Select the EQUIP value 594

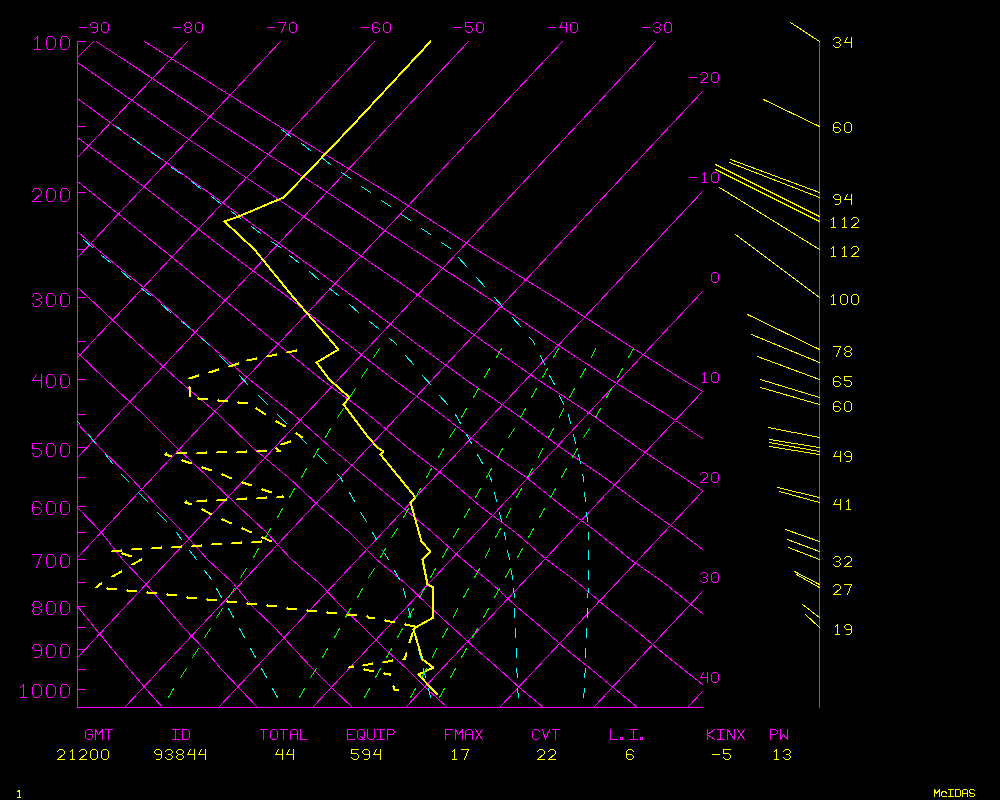(370, 755)
